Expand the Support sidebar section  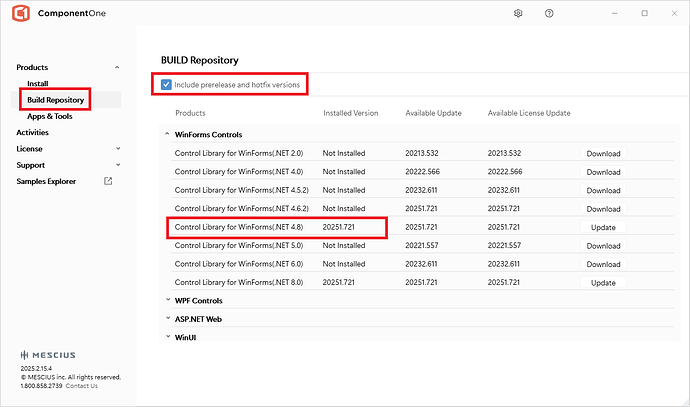pyautogui.click(x=117, y=164)
